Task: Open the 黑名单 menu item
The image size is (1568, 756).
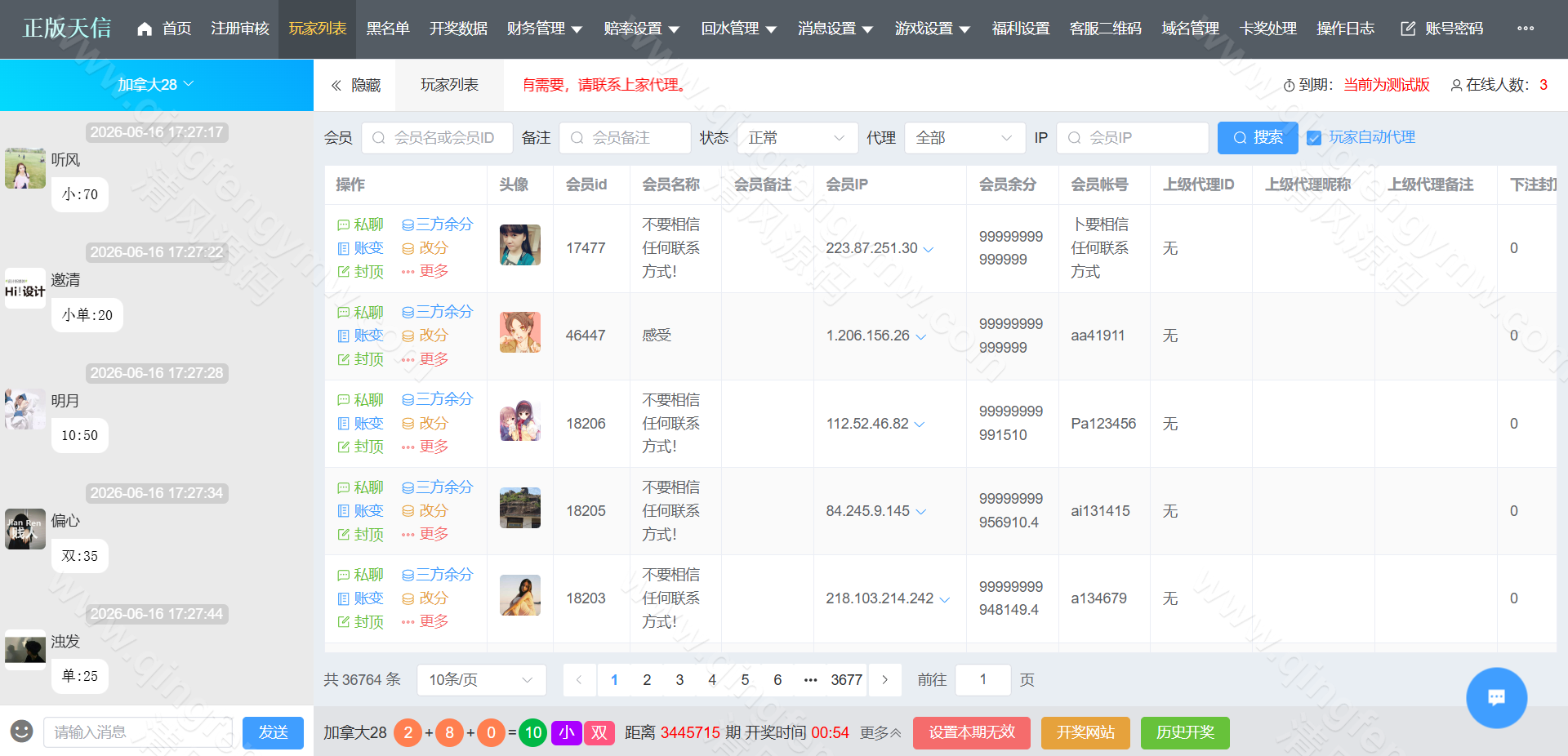Action: pyautogui.click(x=388, y=29)
